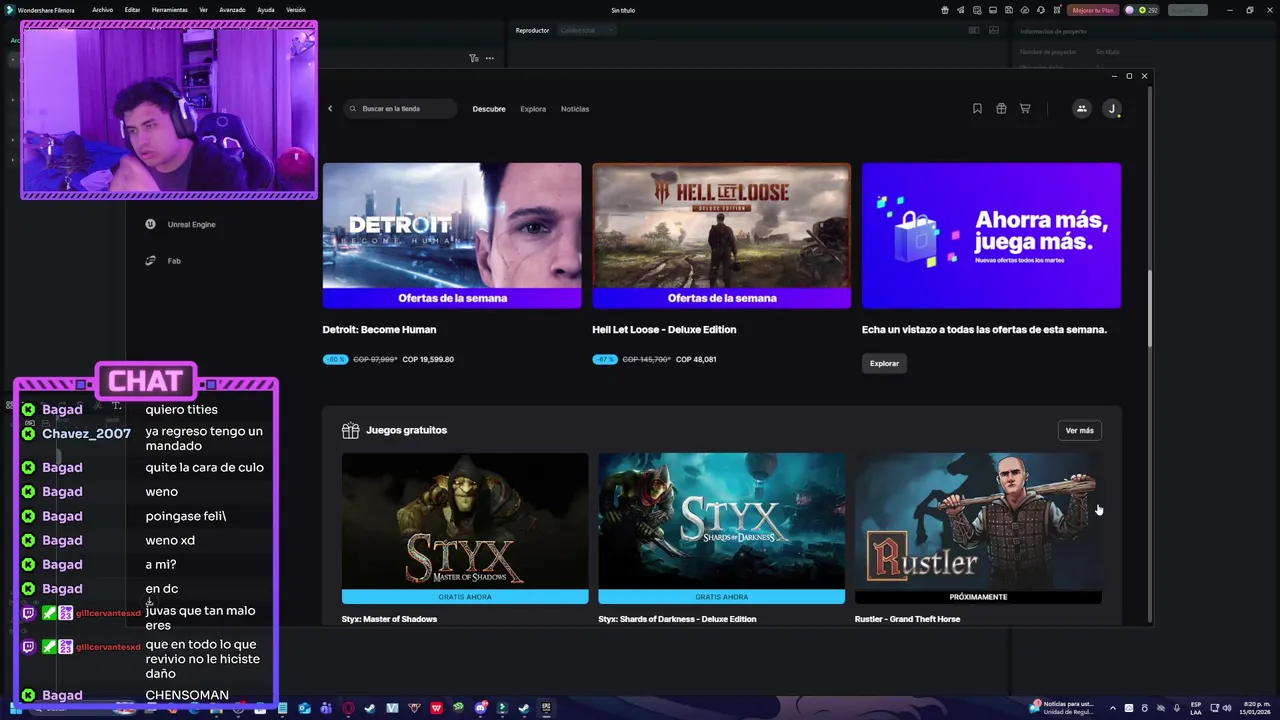Open player quality dropdown

pyautogui.click(x=587, y=30)
